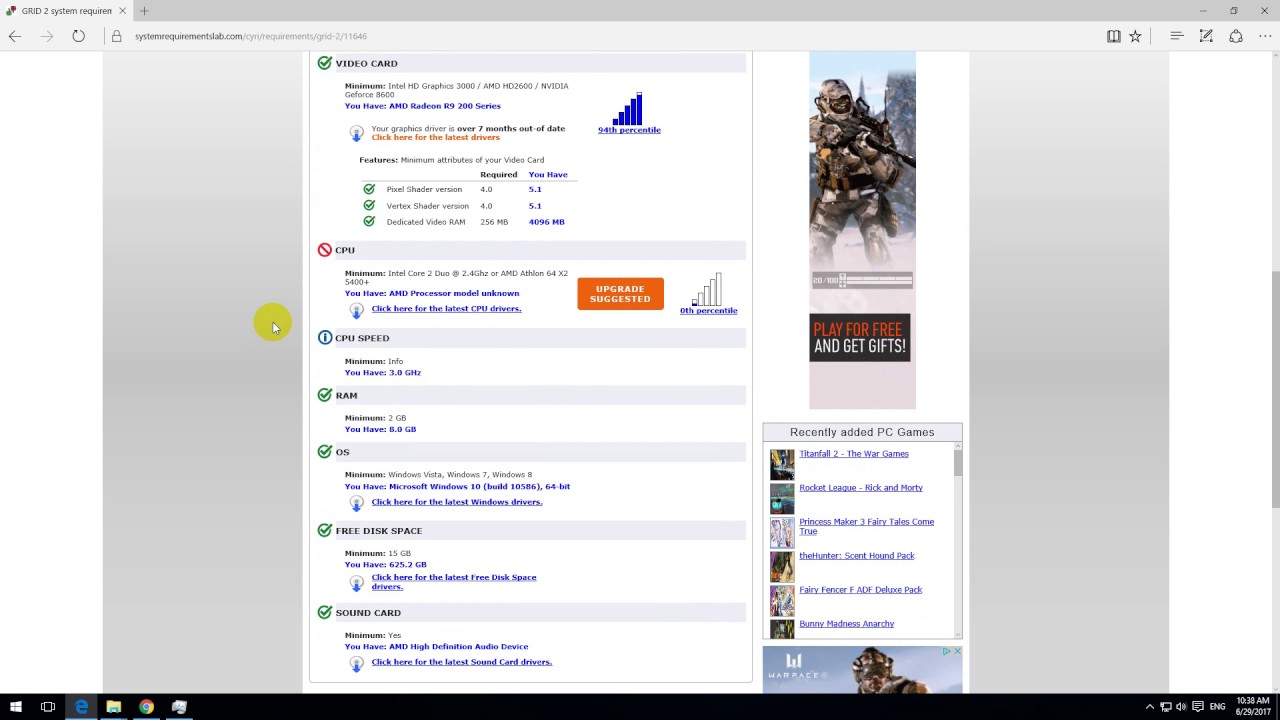Viewport: 1280px width, 720px height.
Task: Close the Warface ad with X icon
Action: tap(957, 651)
